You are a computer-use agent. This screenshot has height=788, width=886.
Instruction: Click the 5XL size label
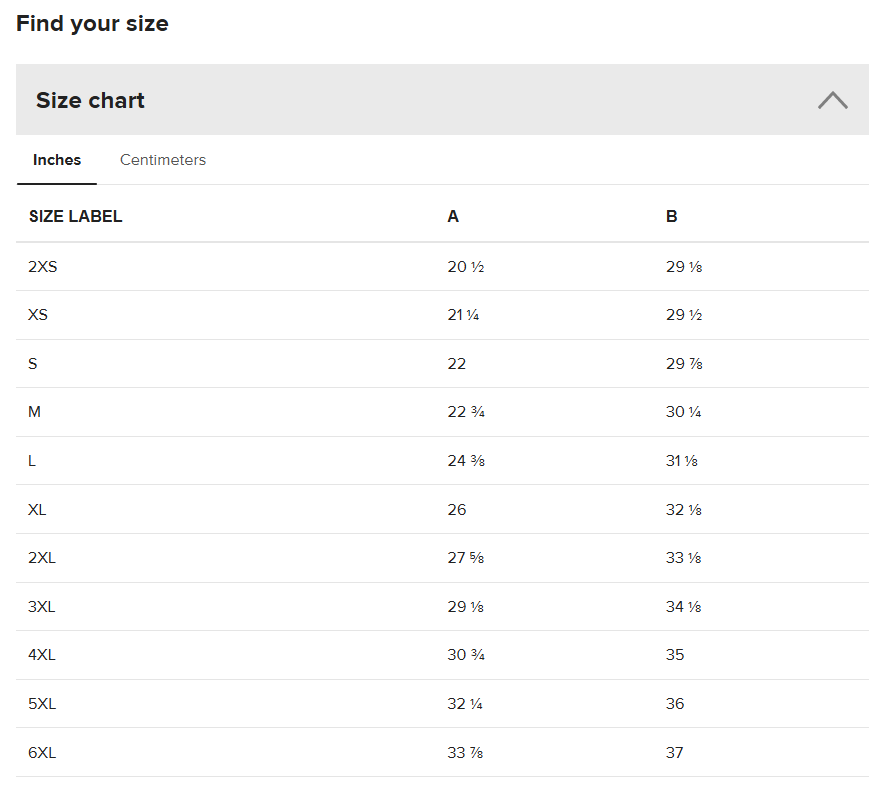(x=42, y=704)
